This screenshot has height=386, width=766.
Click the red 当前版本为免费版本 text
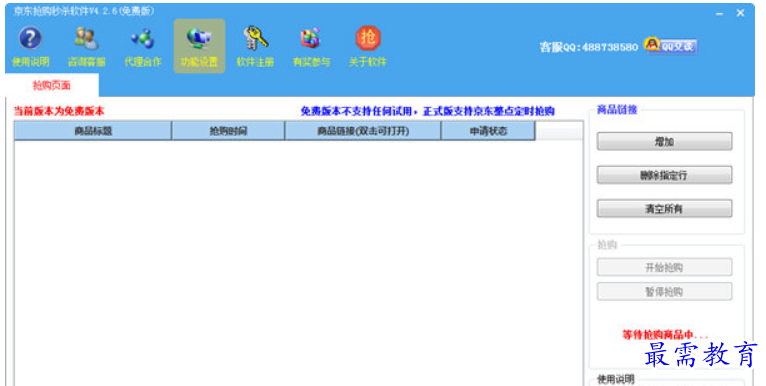coord(59,111)
